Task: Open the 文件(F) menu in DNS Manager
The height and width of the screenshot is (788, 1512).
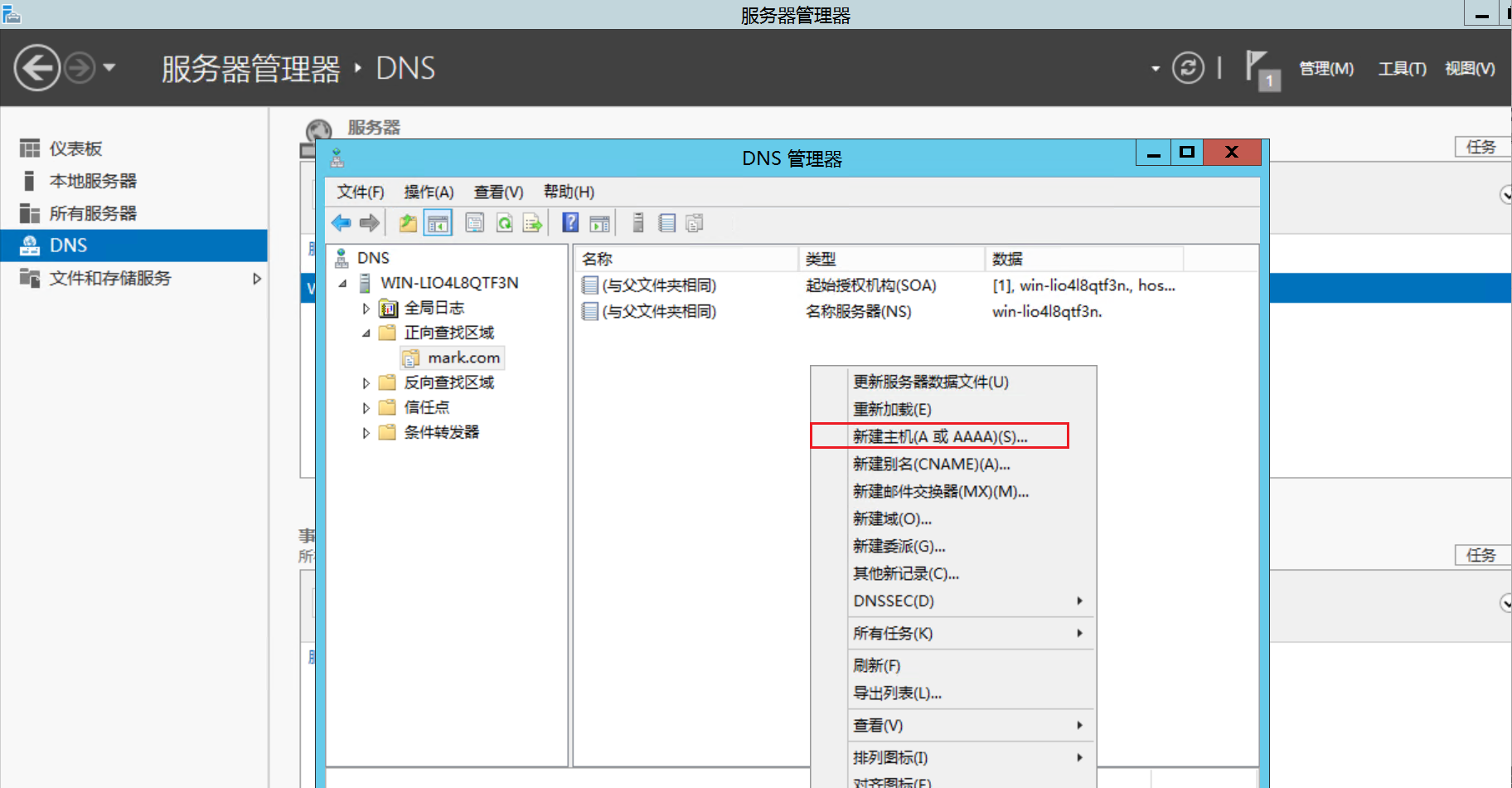Action: pos(361,192)
